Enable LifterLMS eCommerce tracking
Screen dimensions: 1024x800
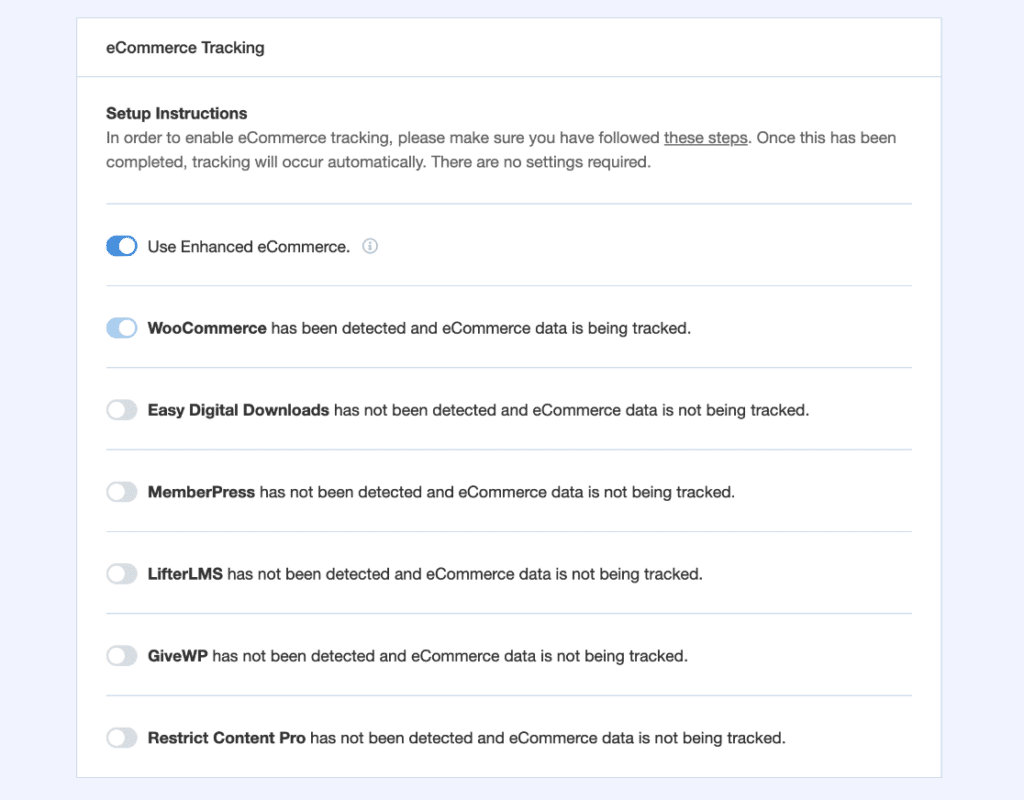(x=121, y=573)
